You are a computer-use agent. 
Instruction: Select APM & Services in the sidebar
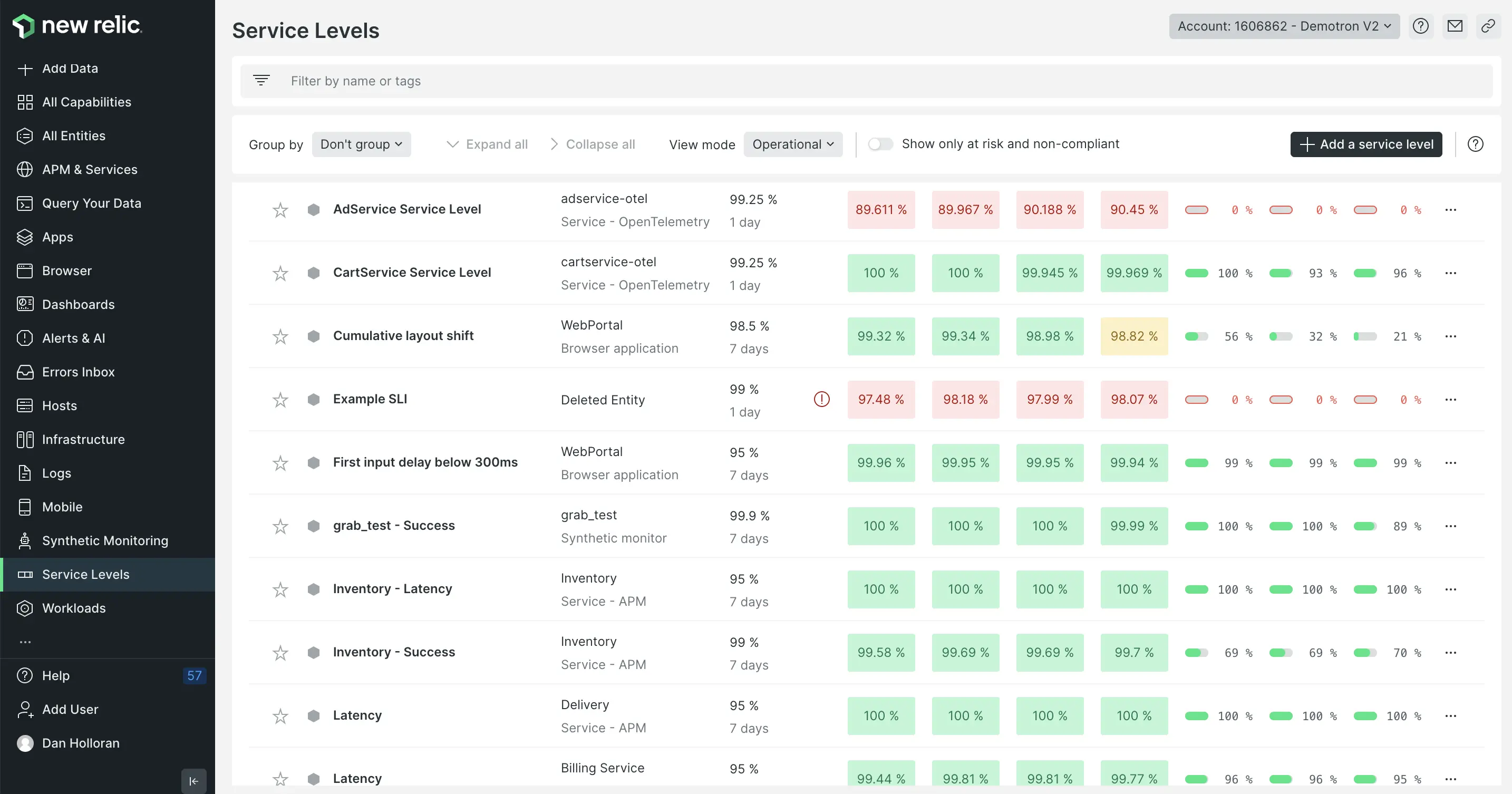pos(89,169)
